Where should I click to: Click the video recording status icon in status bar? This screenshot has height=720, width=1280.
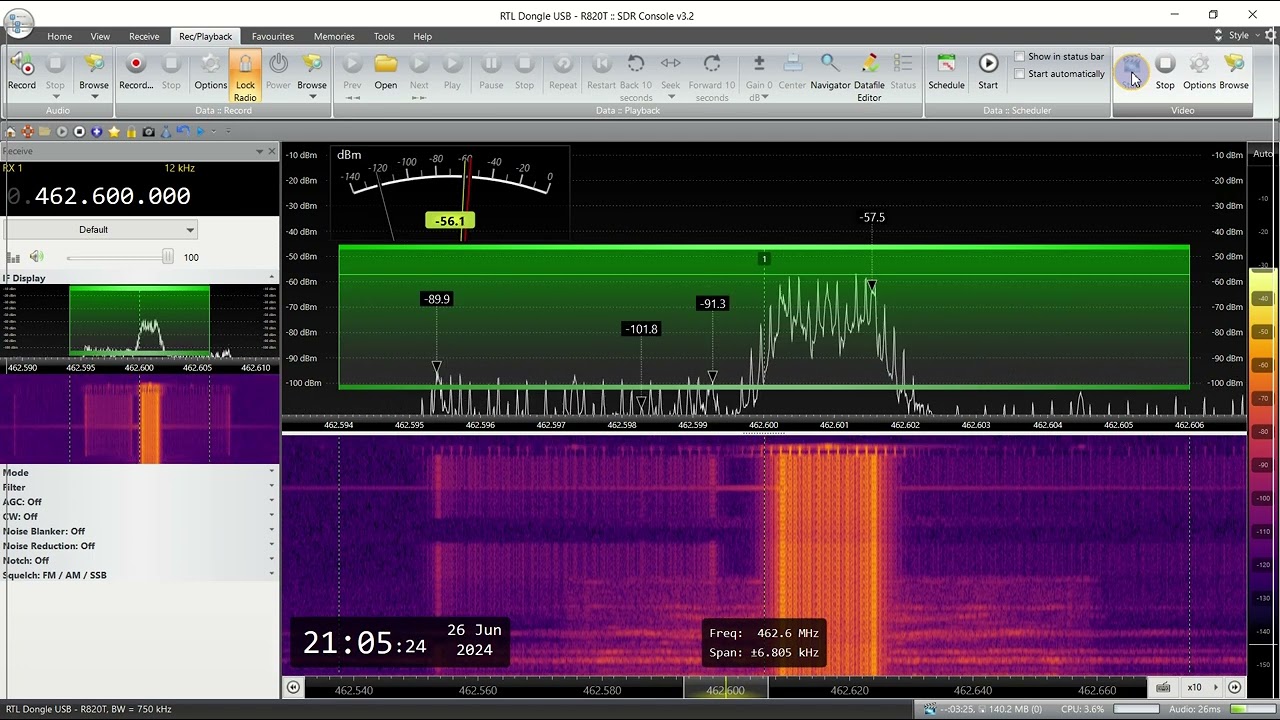click(930, 709)
